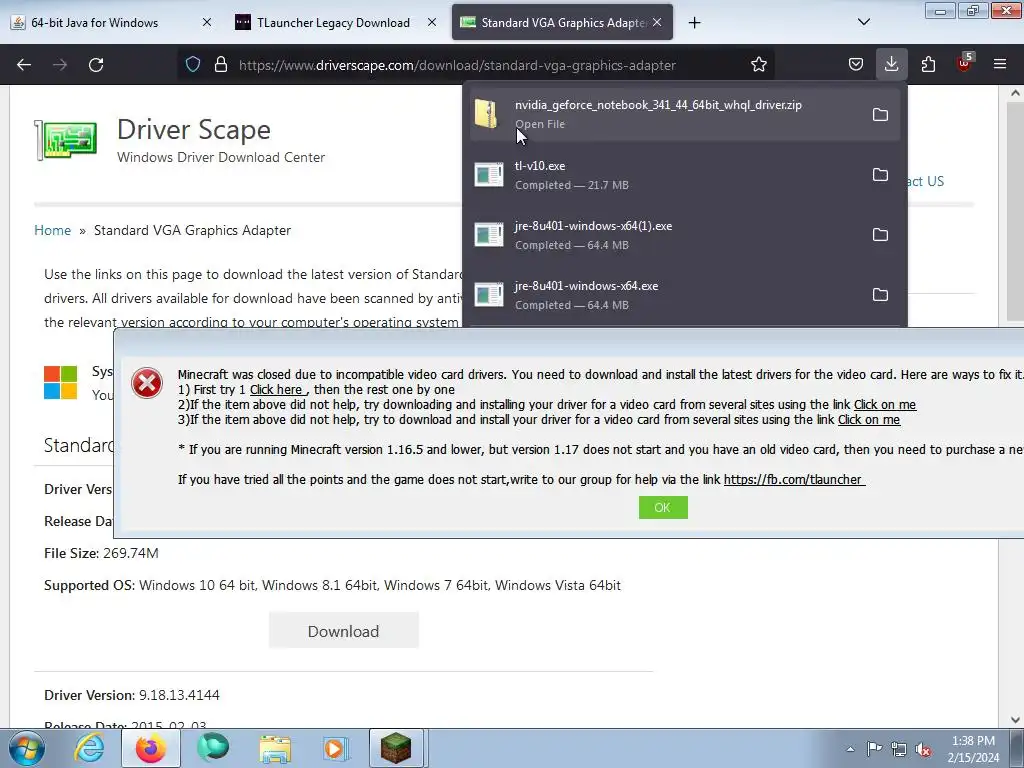Click the red error icon in dialog
This screenshot has height=768, width=1024.
tap(147, 383)
